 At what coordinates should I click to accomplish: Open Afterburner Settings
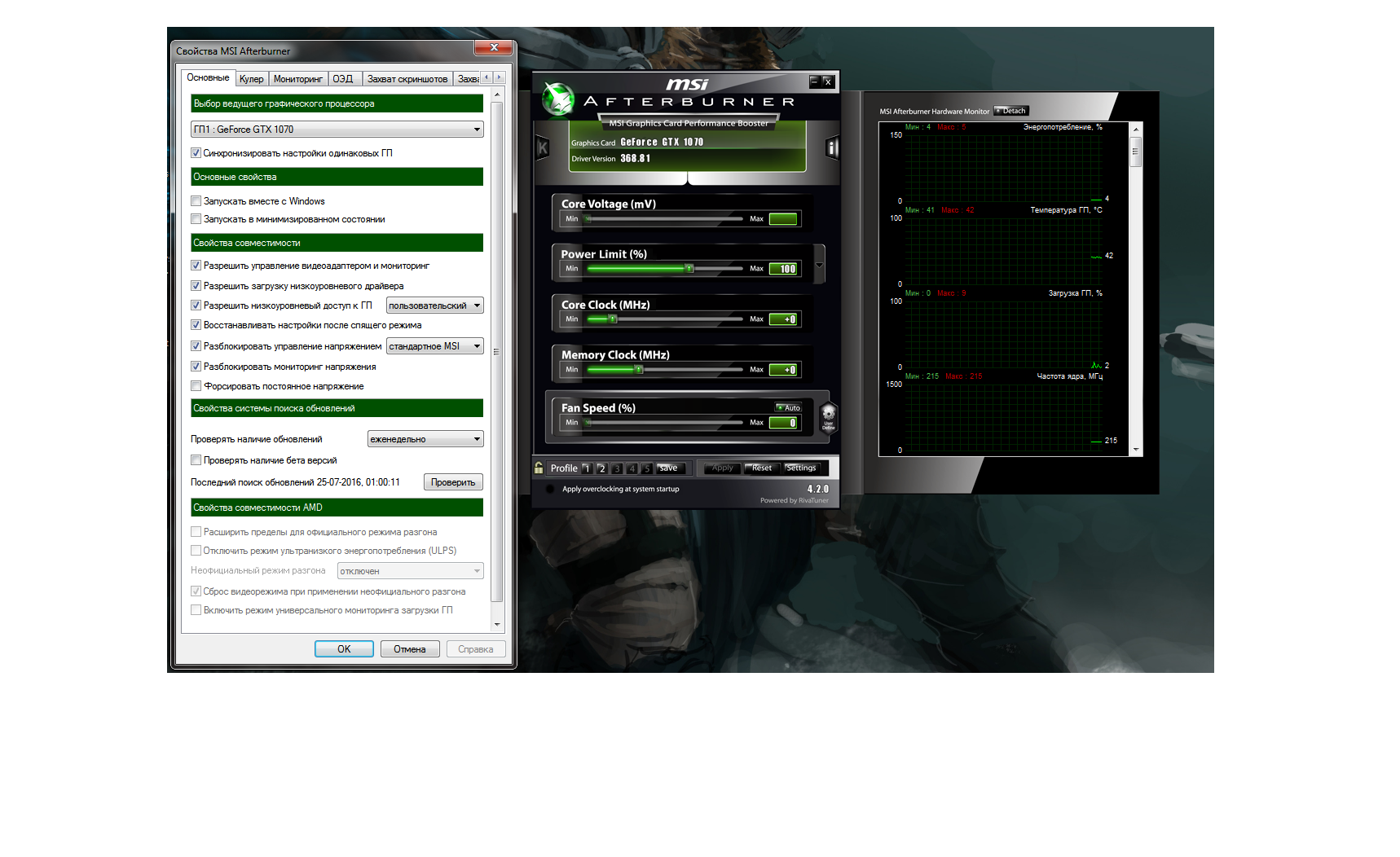(x=801, y=468)
